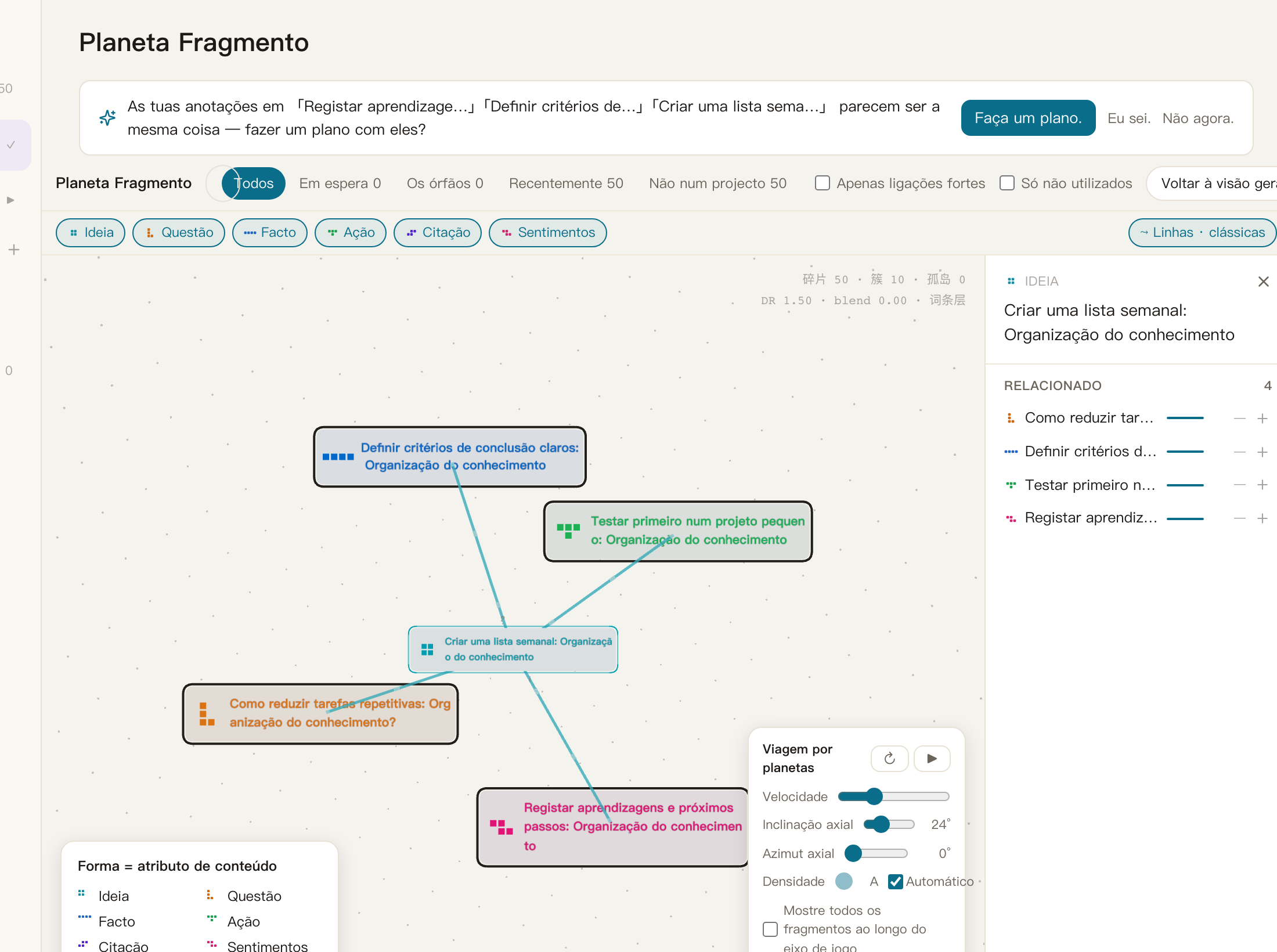Filter by Sentimentos type chip
This screenshot has width=1277, height=952.
tap(548, 232)
